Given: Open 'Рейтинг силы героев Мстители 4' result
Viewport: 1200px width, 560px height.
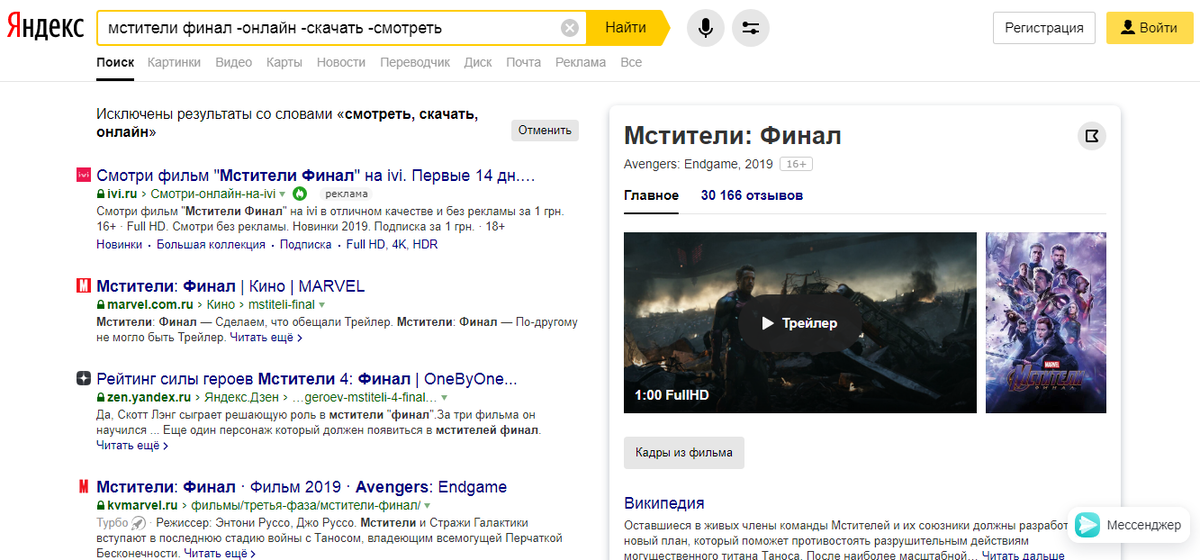Looking at the screenshot, I should tap(307, 379).
